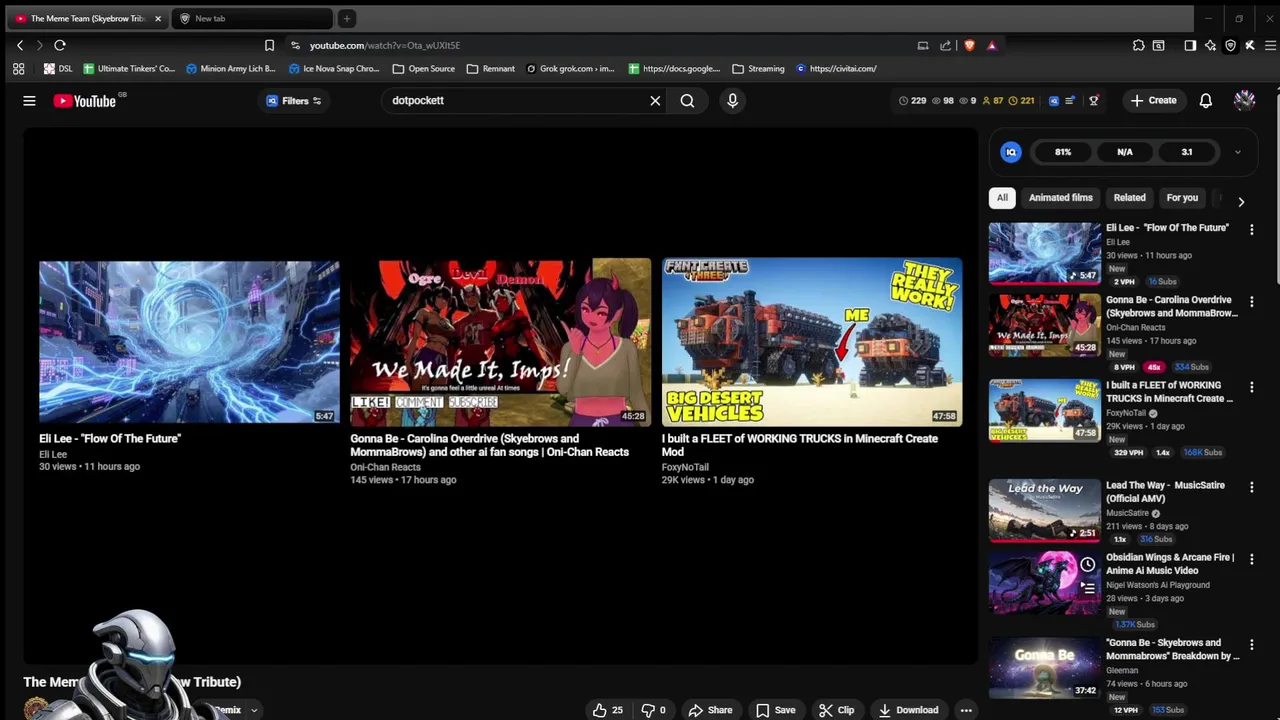
Task: Show more category chips with the right arrow
Action: pos(1241,201)
